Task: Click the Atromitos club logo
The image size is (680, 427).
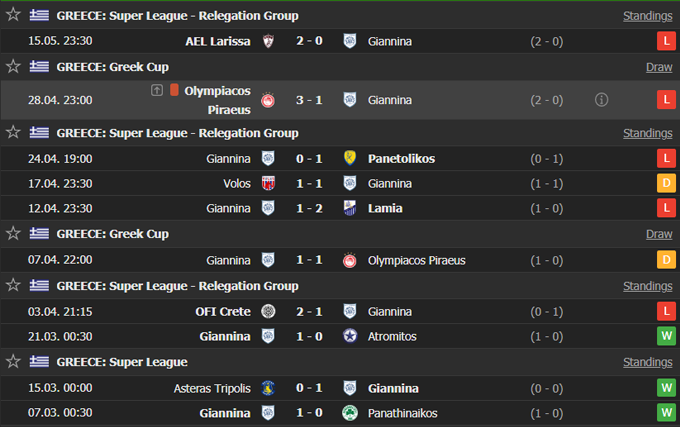Action: pos(350,336)
